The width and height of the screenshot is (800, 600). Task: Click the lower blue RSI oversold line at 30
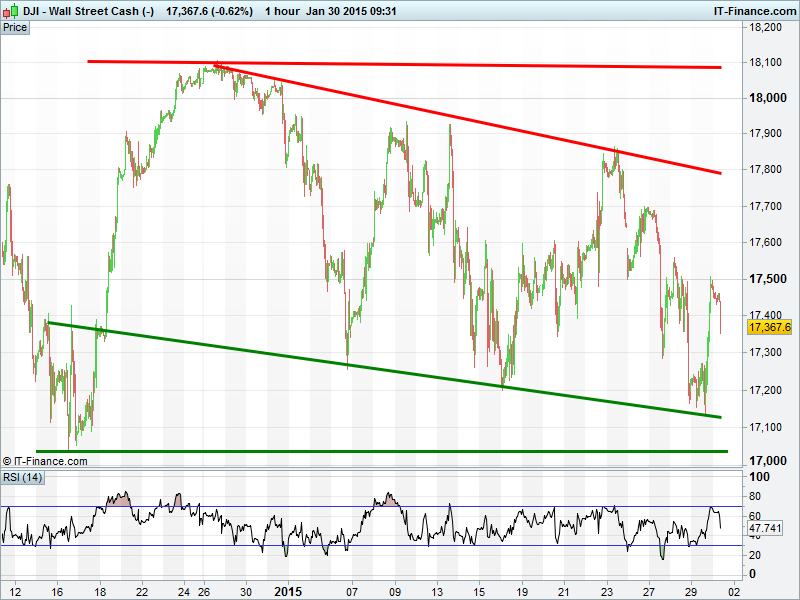coord(371,545)
